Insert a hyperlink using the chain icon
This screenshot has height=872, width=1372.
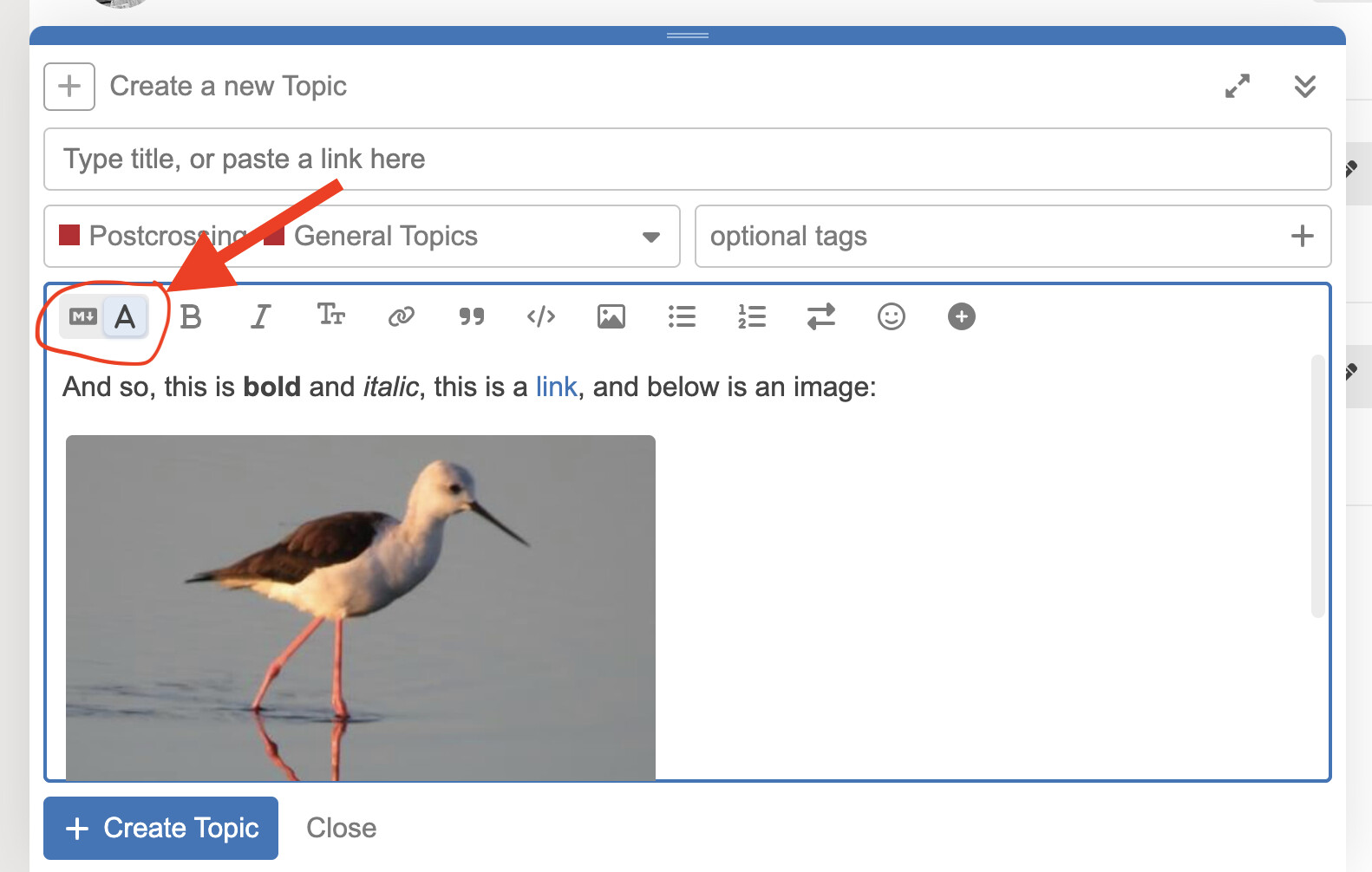click(401, 317)
